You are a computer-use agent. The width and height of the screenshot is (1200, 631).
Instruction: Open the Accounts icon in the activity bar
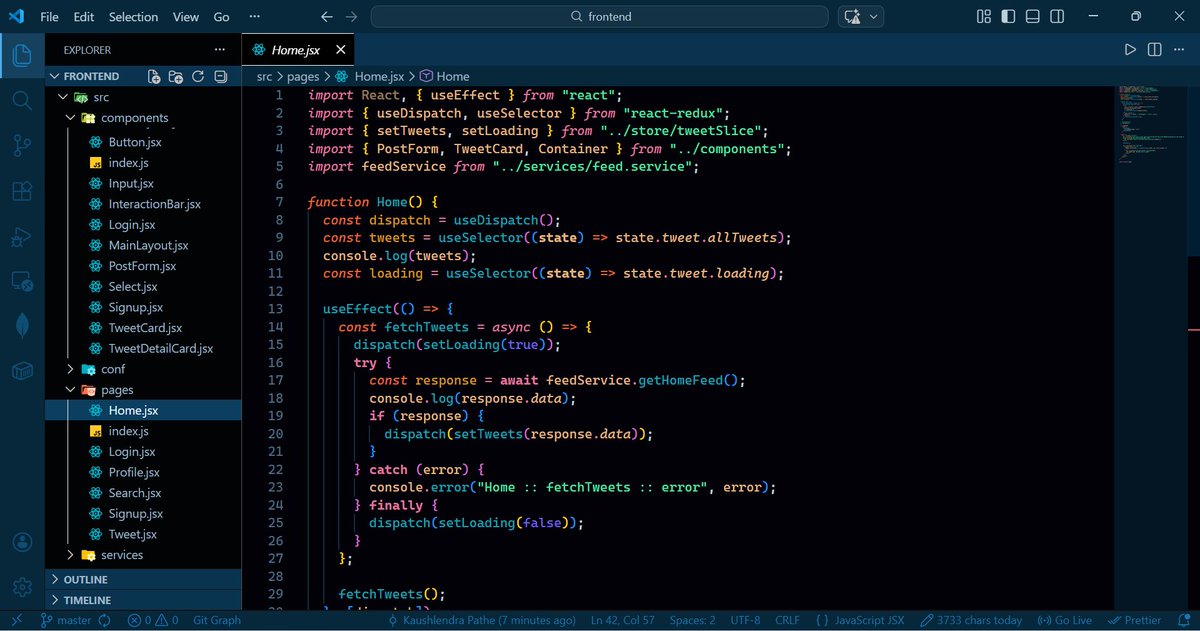click(x=22, y=543)
